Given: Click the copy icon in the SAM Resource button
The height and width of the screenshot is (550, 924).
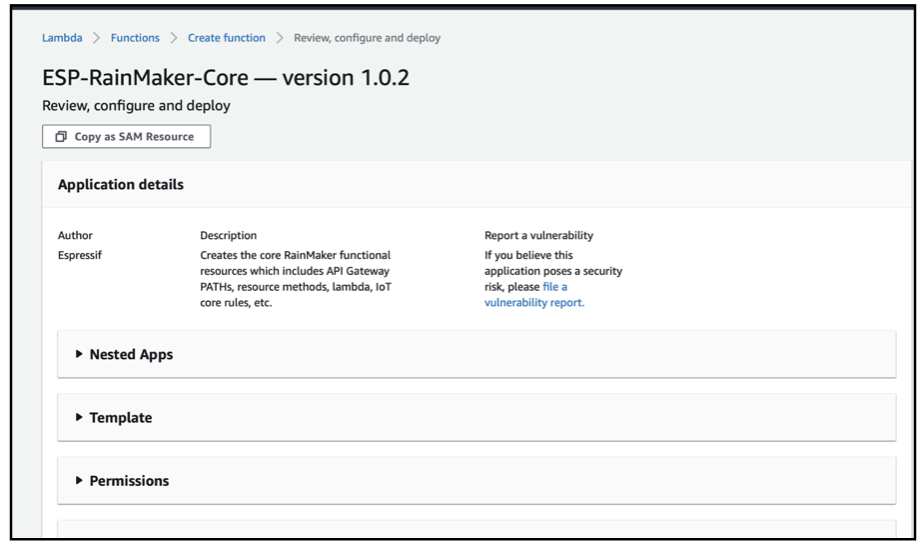Looking at the screenshot, I should click(61, 136).
